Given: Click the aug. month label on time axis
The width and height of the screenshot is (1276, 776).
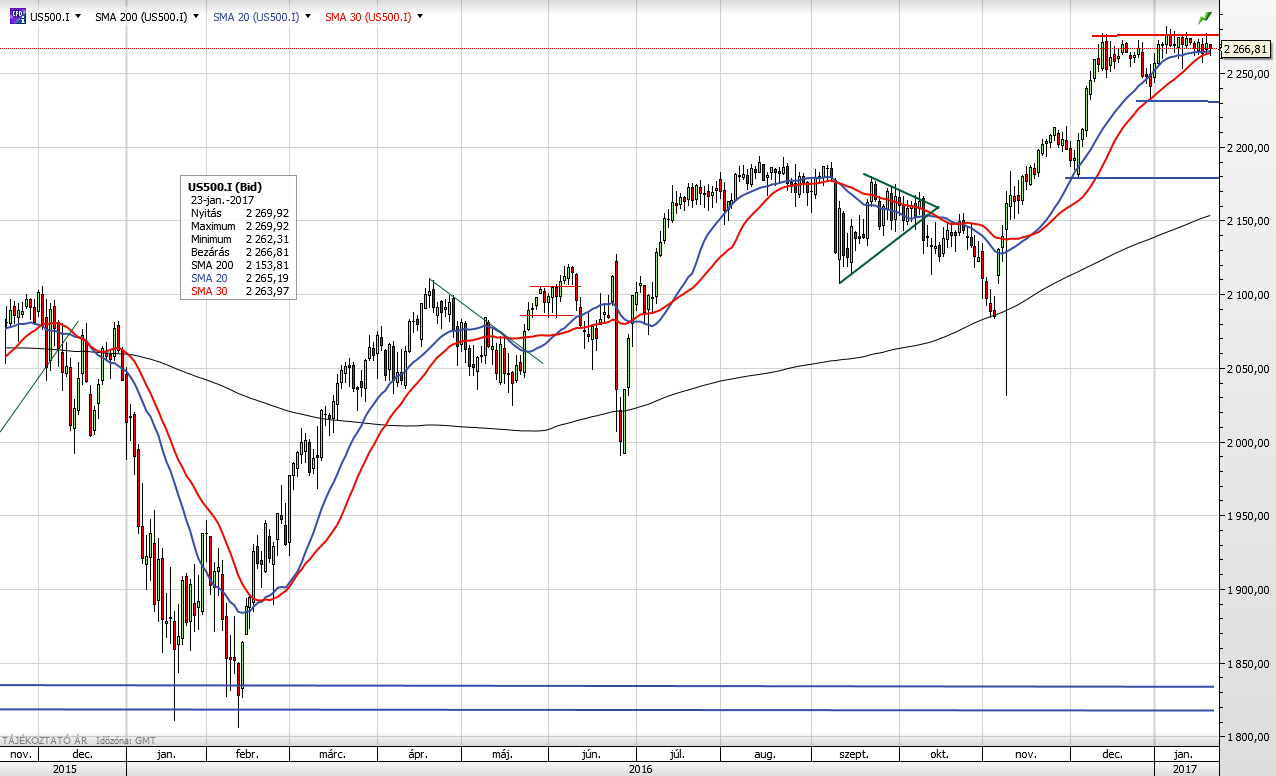Looking at the screenshot, I should 766,754.
